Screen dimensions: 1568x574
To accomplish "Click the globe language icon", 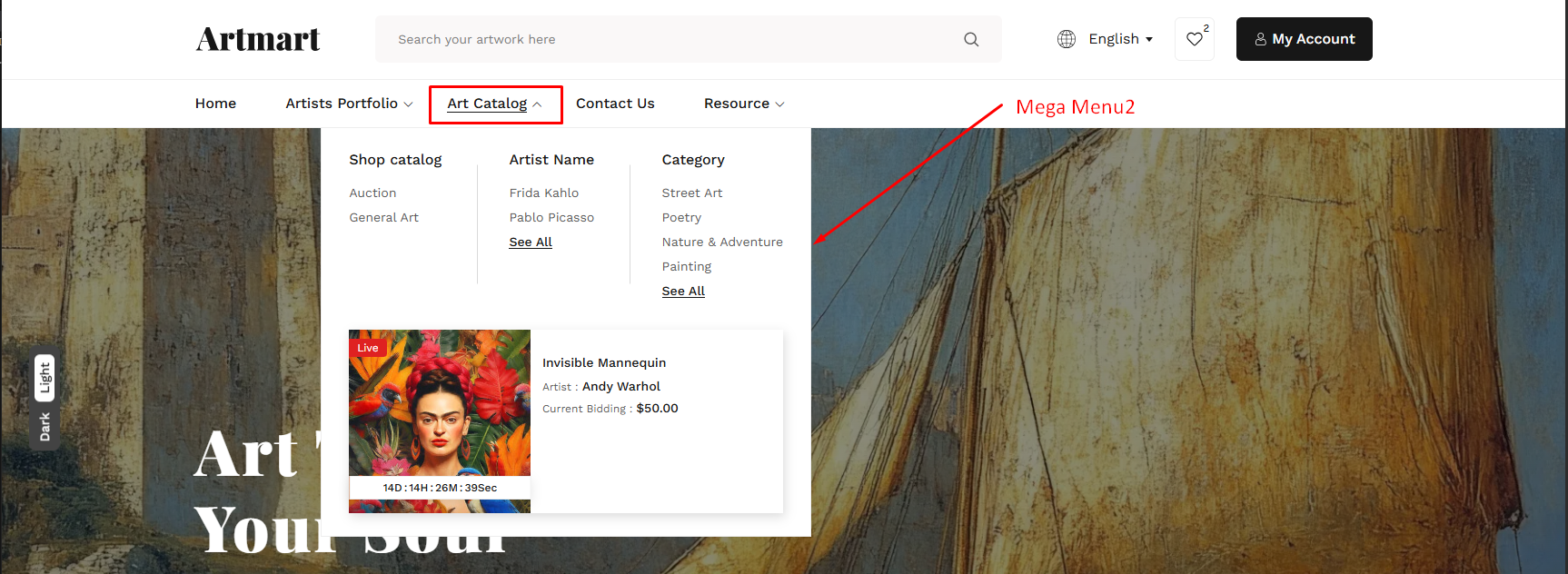I will pyautogui.click(x=1067, y=39).
